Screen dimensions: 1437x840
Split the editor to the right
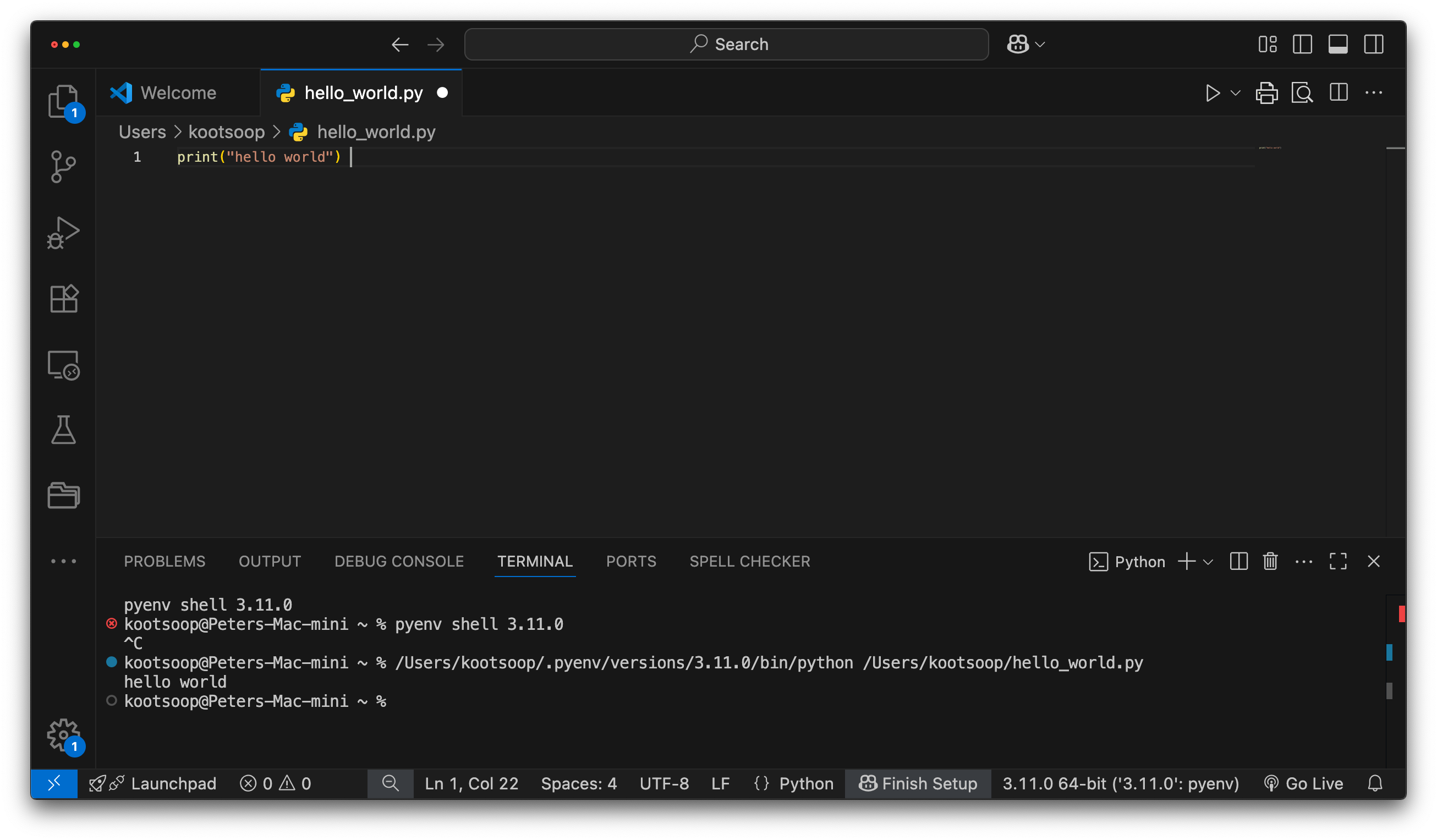(x=1339, y=93)
